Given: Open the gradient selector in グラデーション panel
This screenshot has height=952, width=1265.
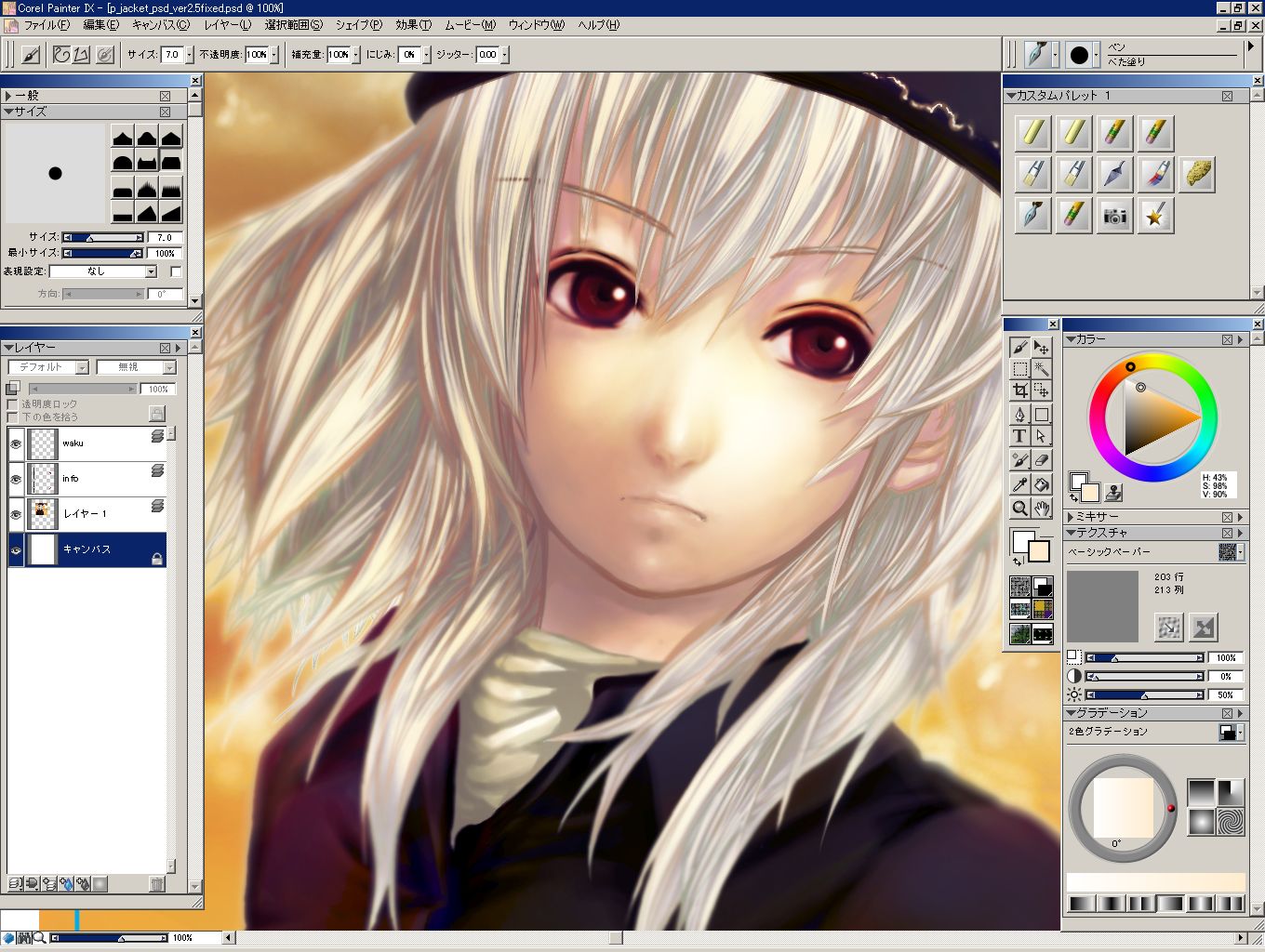Looking at the screenshot, I should [x=1231, y=733].
